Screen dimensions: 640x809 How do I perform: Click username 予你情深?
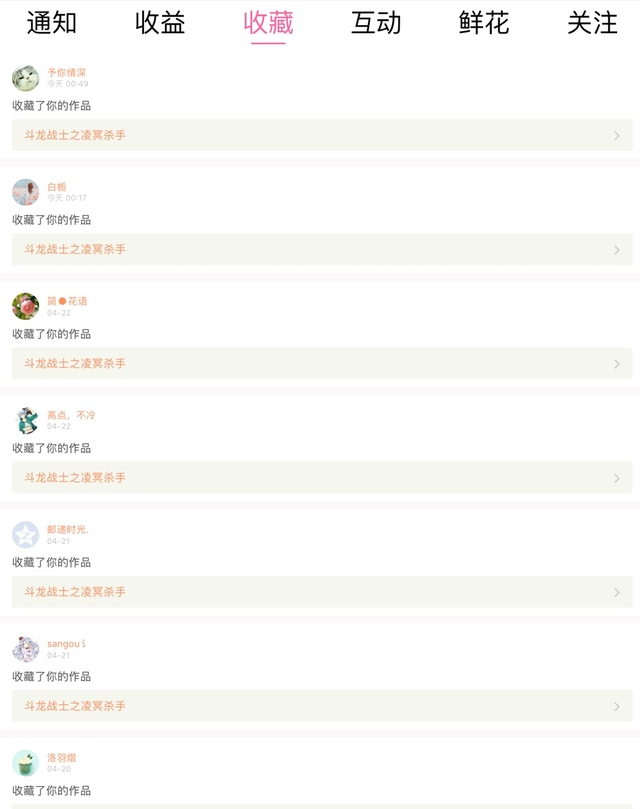tap(67, 73)
